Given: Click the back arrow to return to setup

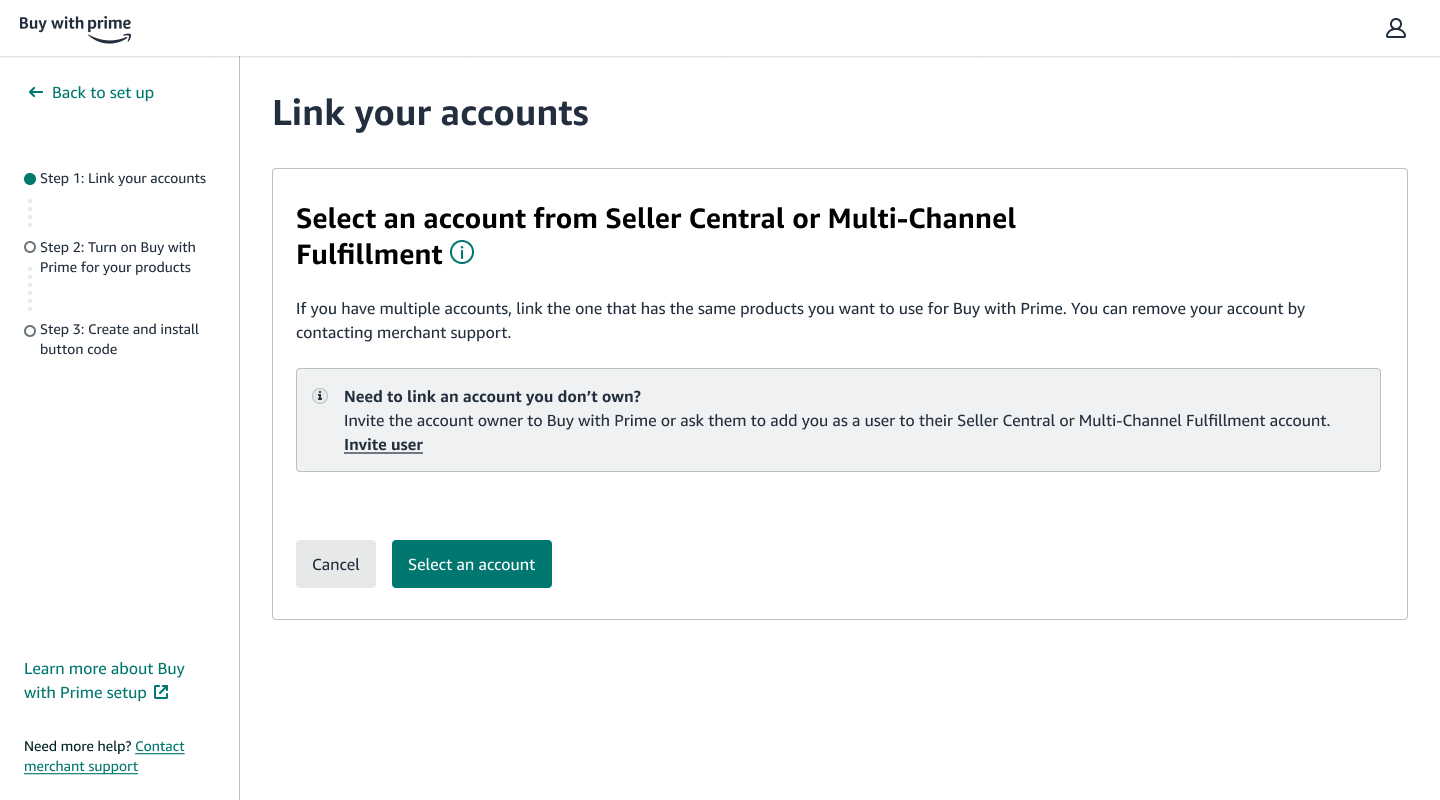Looking at the screenshot, I should pos(35,92).
